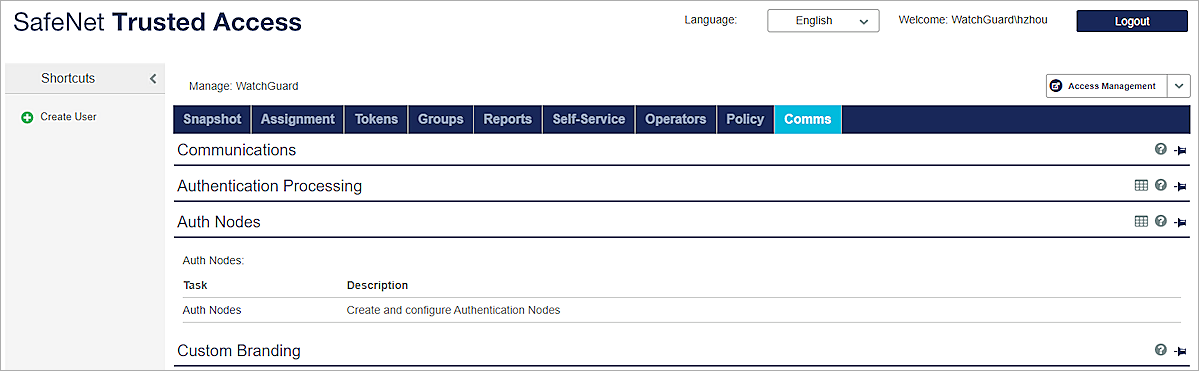1199x371 pixels.
Task: Click the Access Management button
Action: pyautogui.click(x=1106, y=86)
